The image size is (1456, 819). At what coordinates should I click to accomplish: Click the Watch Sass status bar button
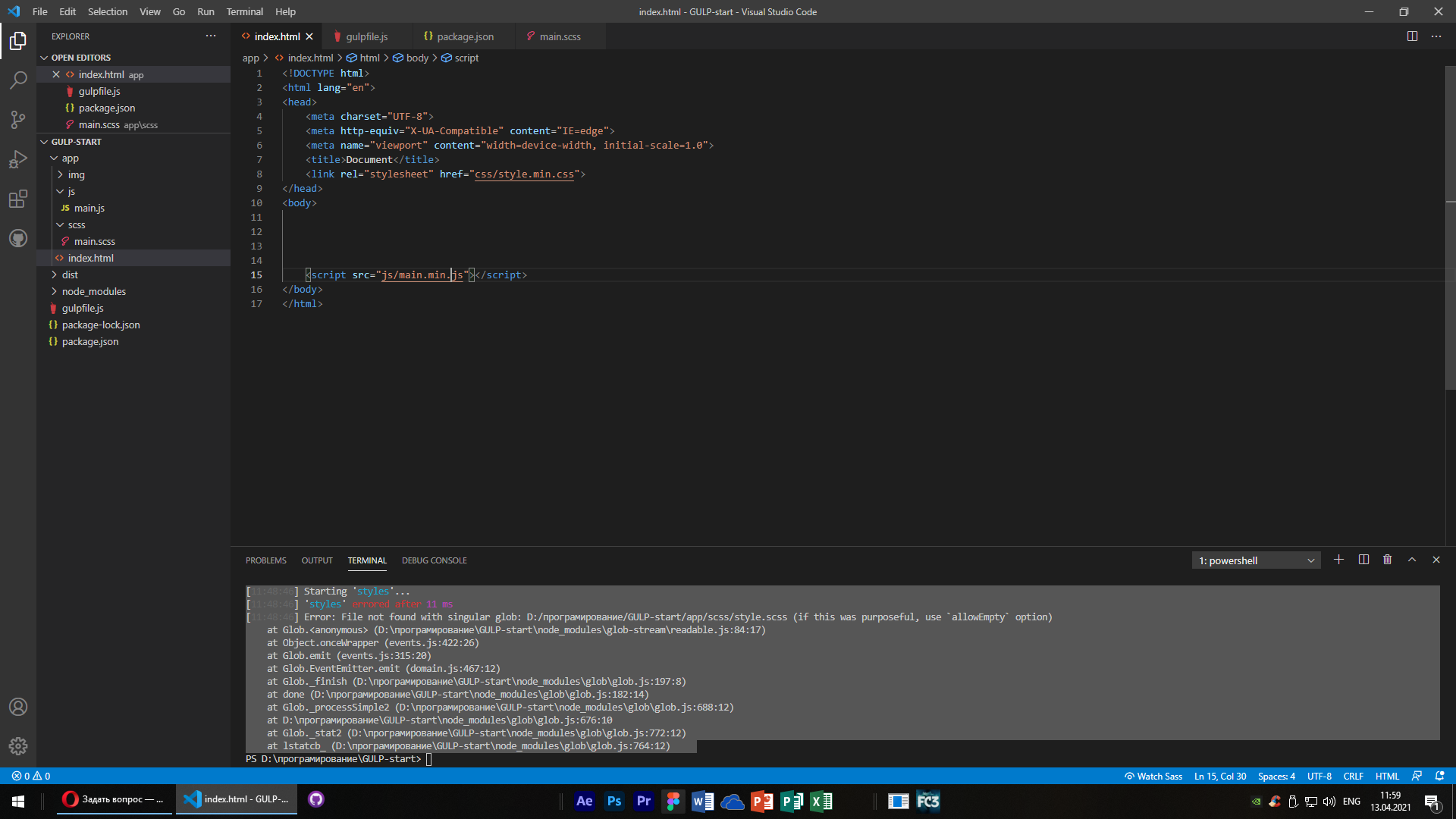[1153, 776]
